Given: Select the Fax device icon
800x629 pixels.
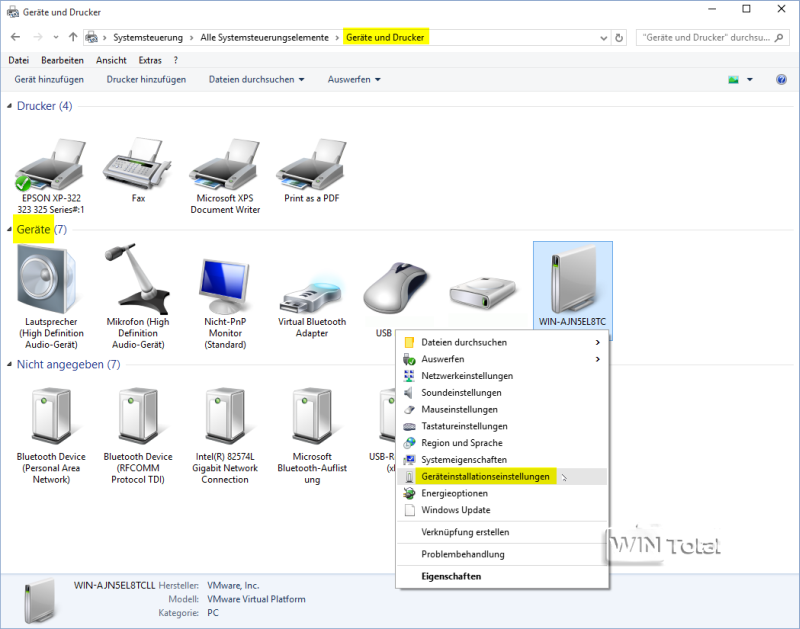Looking at the screenshot, I should coord(138,164).
